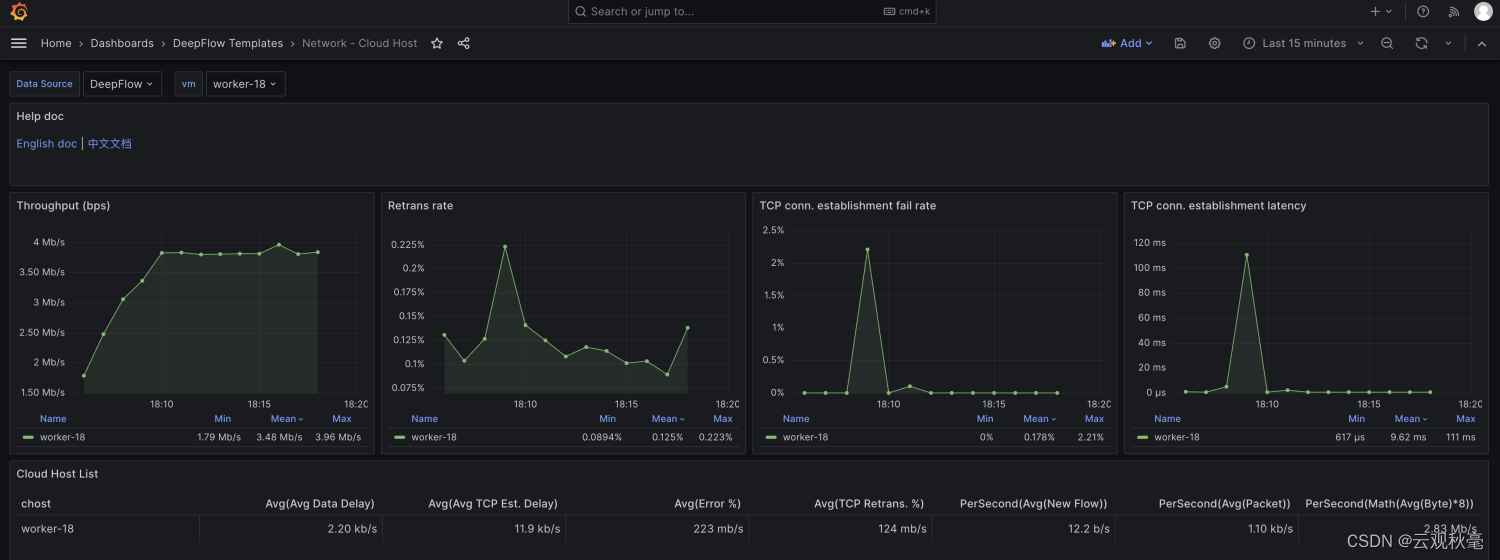Click TCP conn. establishment latency title
The image size is (1500, 560).
coord(1218,206)
